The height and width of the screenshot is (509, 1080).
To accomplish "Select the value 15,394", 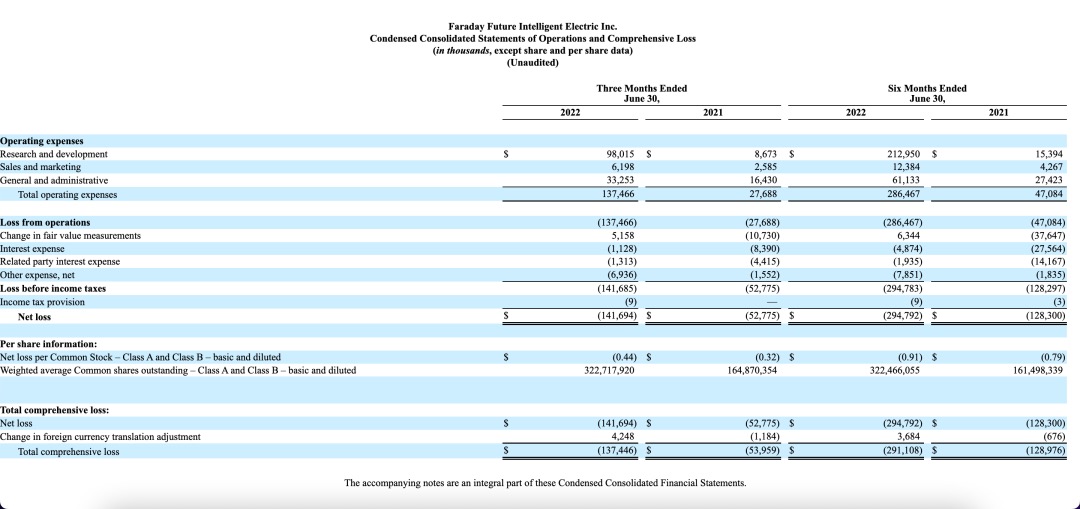I will [x=1051, y=154].
